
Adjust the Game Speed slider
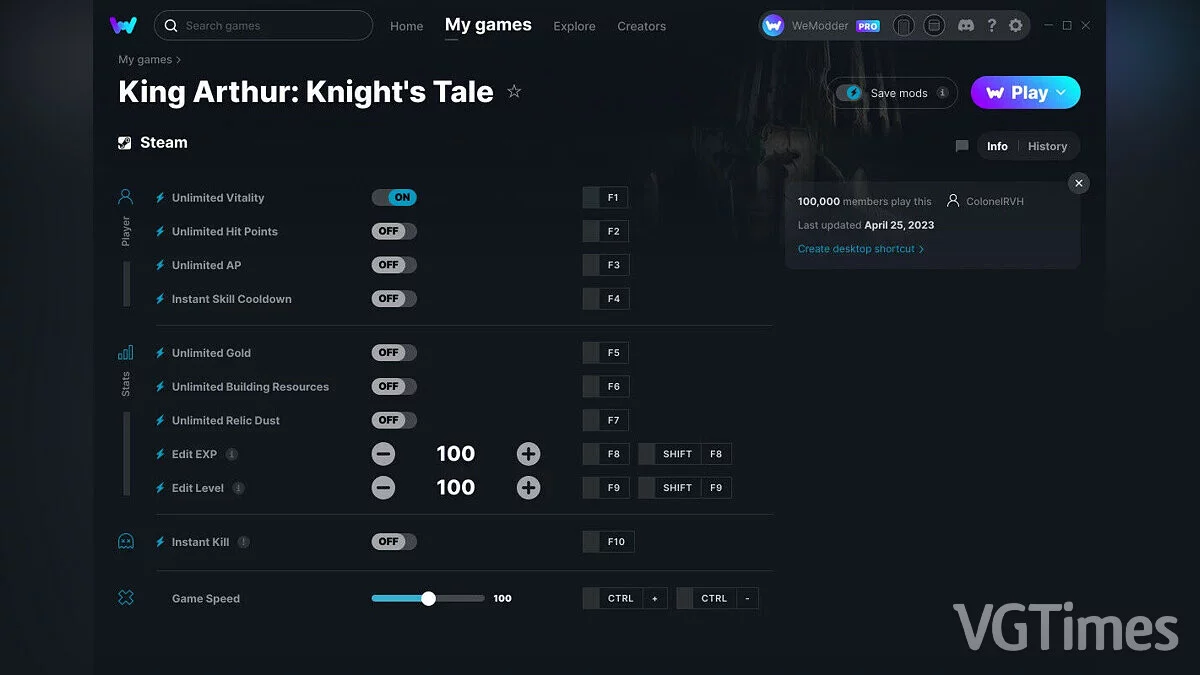coord(428,597)
